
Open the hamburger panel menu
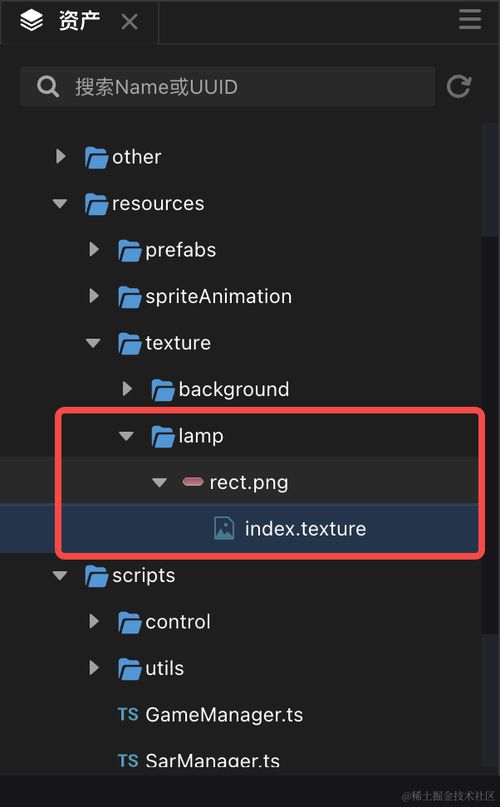tap(470, 20)
